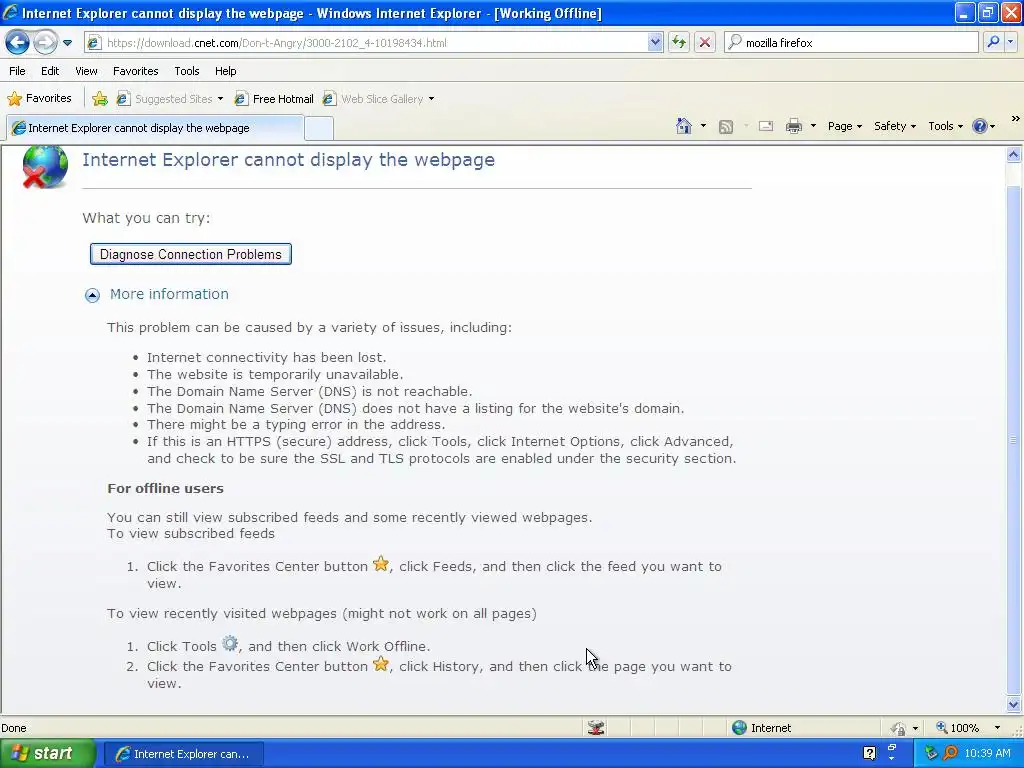
Task: Click the taskbar restore toolbar icon
Action: 891,746
